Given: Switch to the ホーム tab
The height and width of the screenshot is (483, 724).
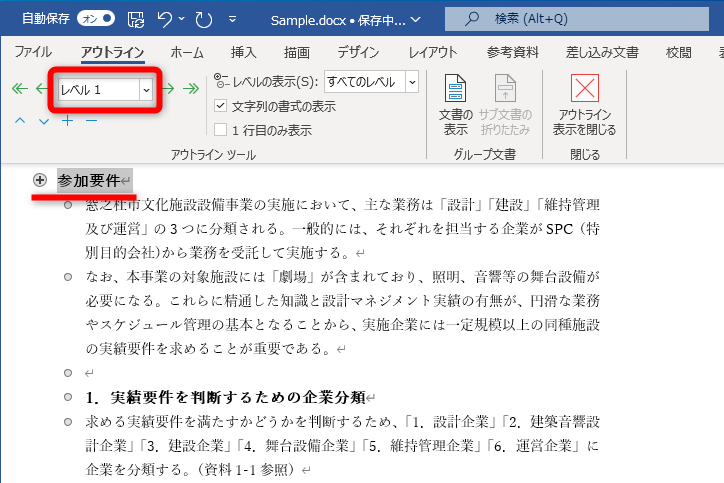Looking at the screenshot, I should (187, 53).
